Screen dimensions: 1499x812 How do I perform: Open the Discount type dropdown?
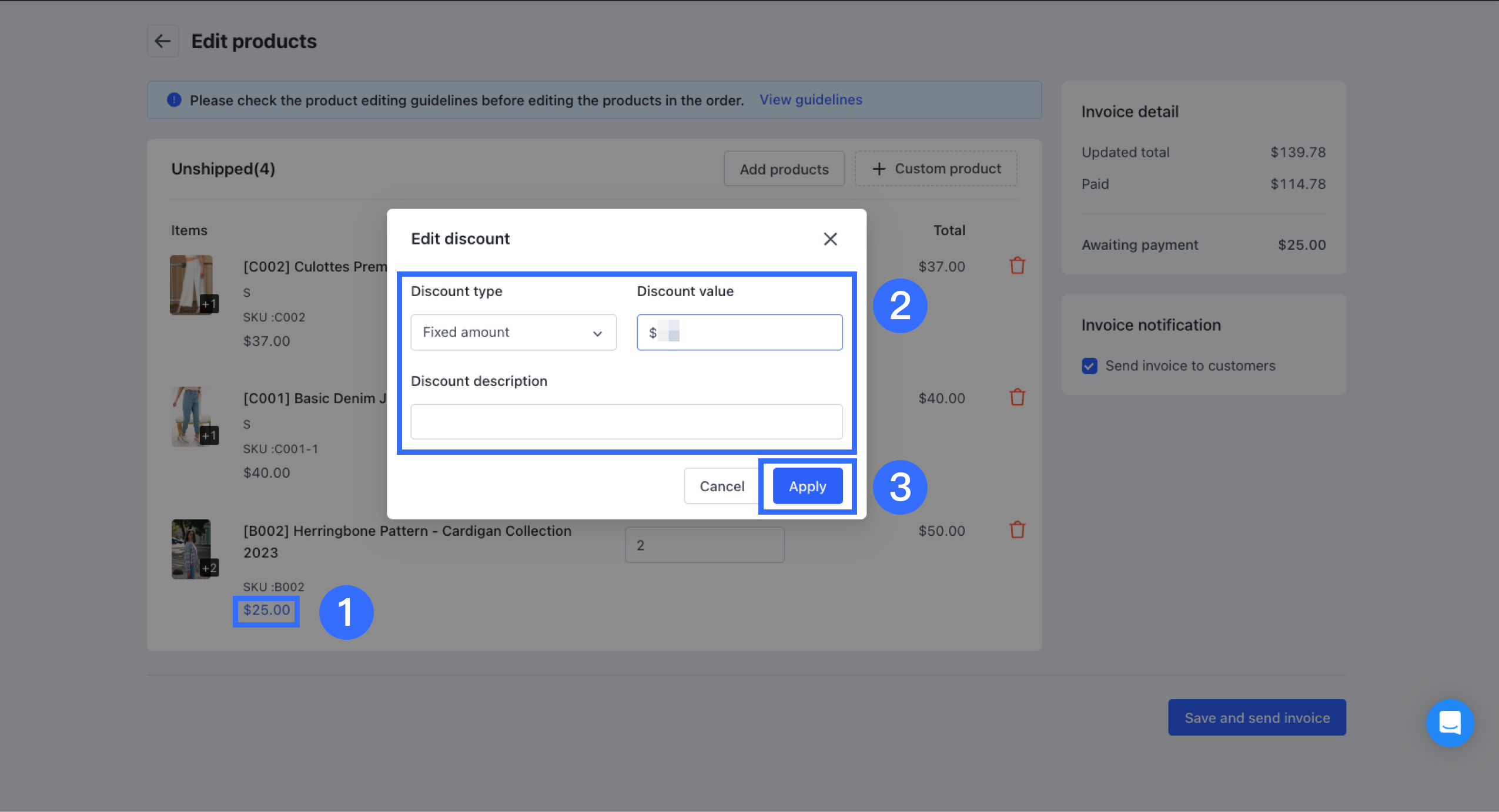pyautogui.click(x=513, y=333)
